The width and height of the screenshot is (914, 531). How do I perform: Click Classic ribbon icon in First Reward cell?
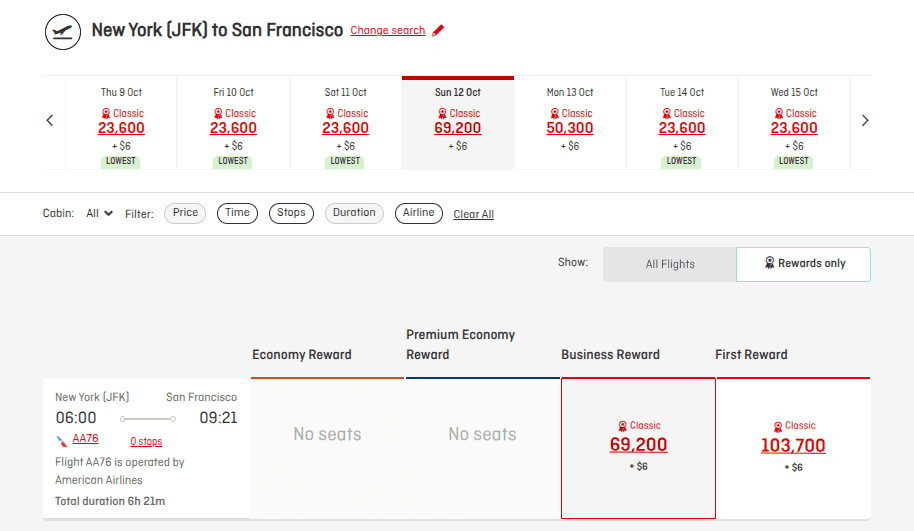pos(778,427)
